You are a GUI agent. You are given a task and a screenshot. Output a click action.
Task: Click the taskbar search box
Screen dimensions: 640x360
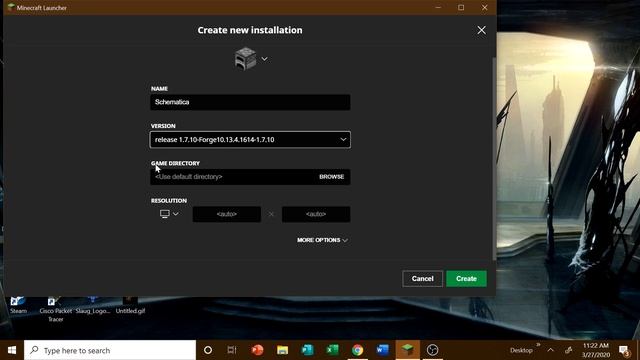110,350
